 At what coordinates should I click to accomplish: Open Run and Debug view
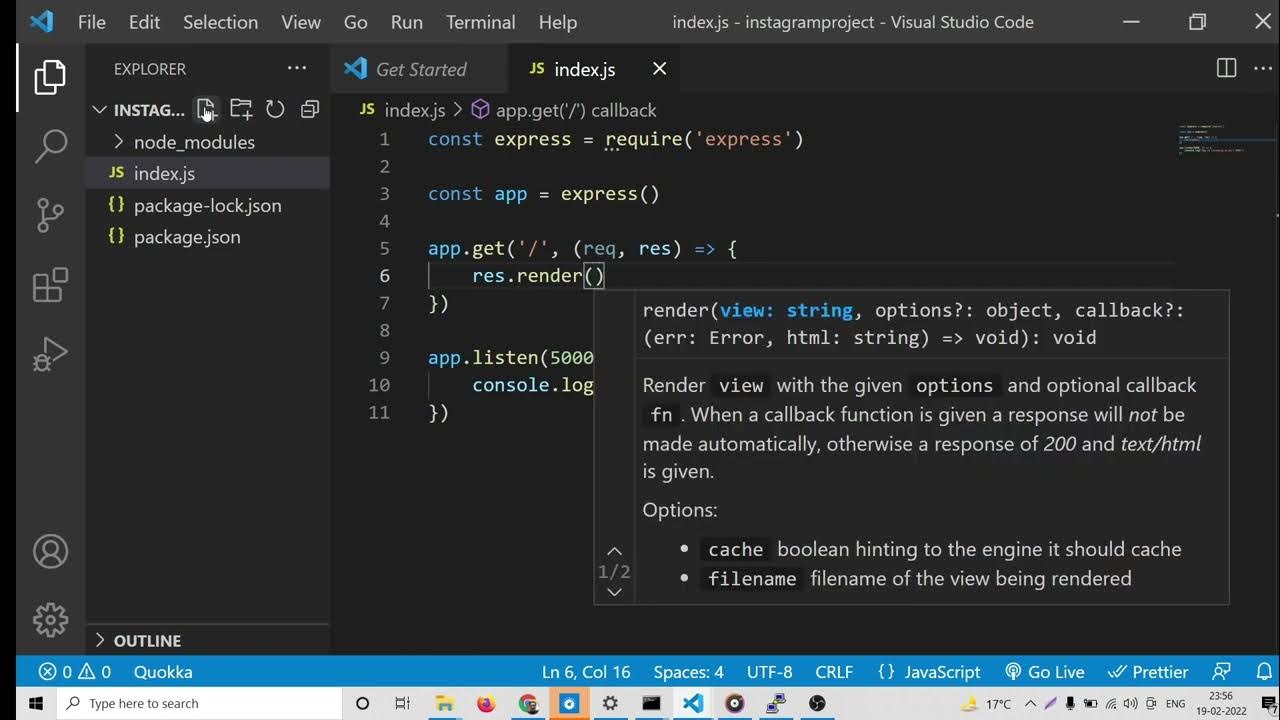pyautogui.click(x=50, y=354)
